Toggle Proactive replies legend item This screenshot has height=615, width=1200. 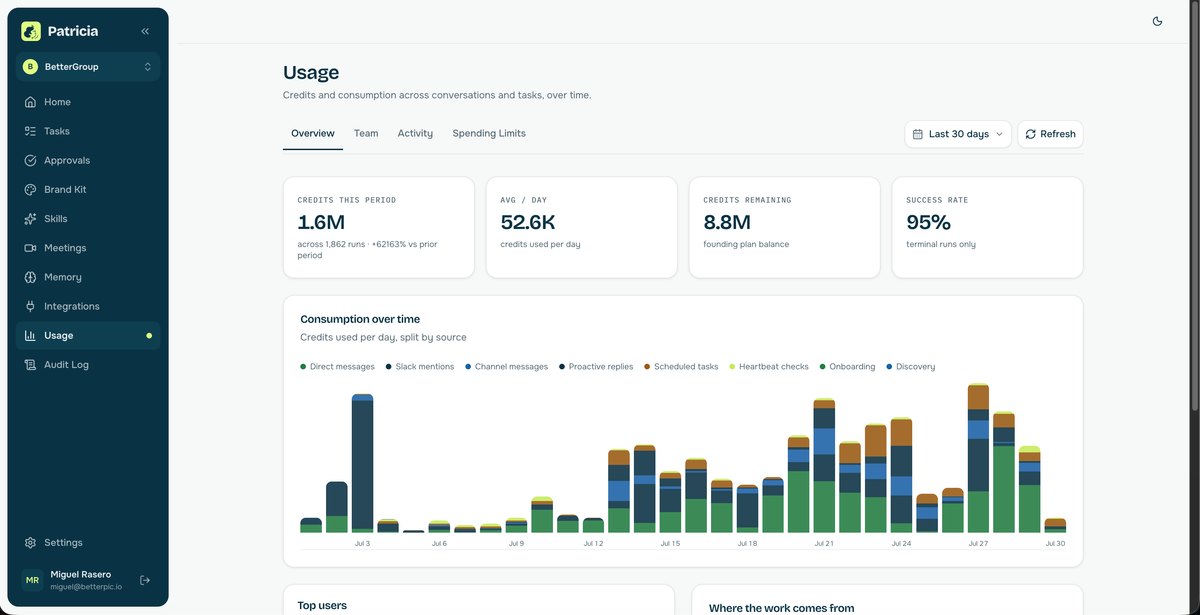pyautogui.click(x=596, y=367)
